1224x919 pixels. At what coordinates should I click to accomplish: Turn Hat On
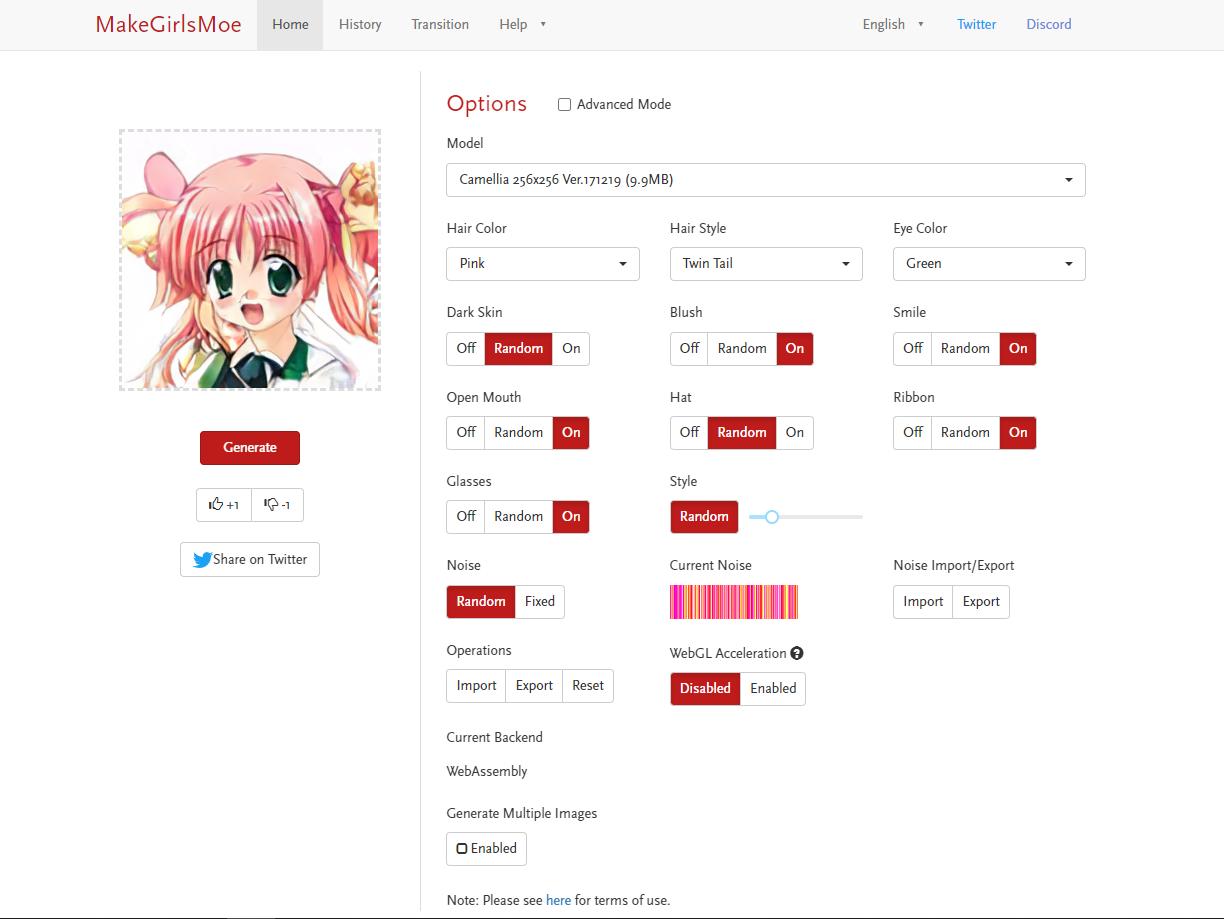(794, 432)
